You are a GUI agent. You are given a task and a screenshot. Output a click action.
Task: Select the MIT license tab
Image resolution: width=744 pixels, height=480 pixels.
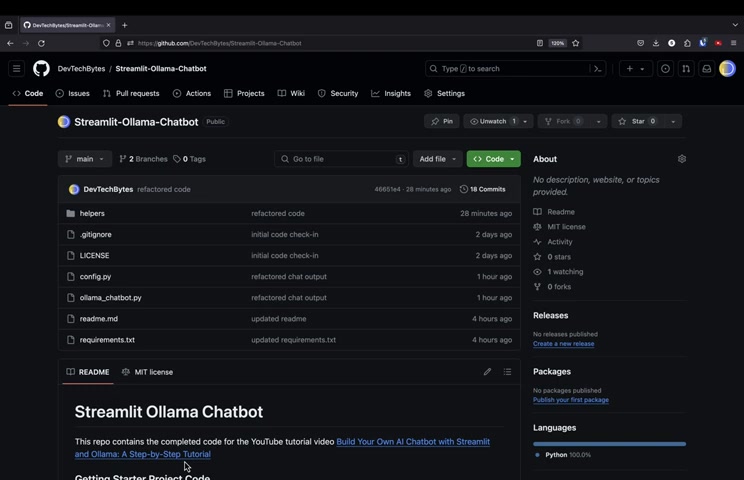click(x=148, y=372)
